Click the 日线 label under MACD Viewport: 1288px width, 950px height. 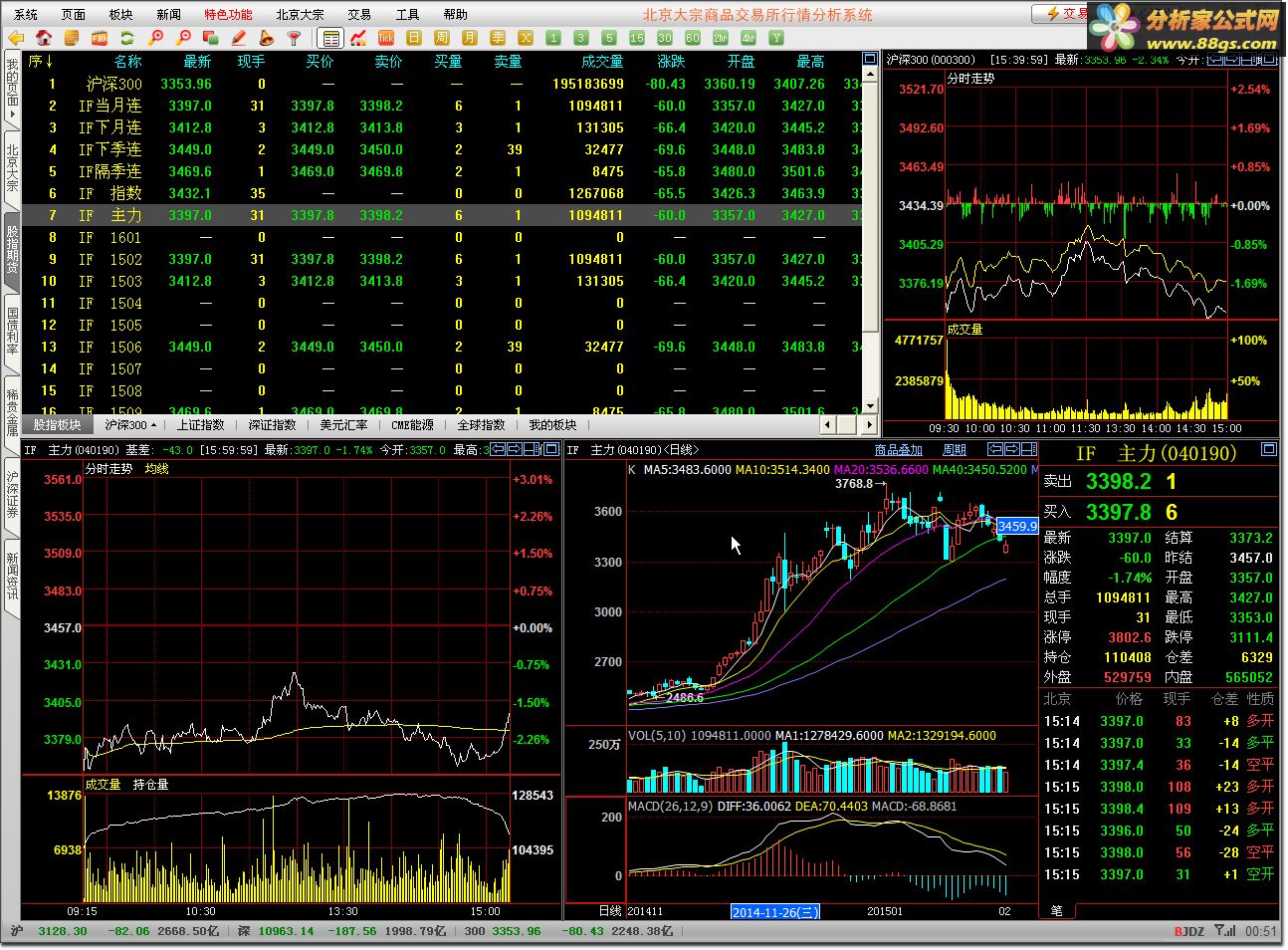(x=609, y=911)
